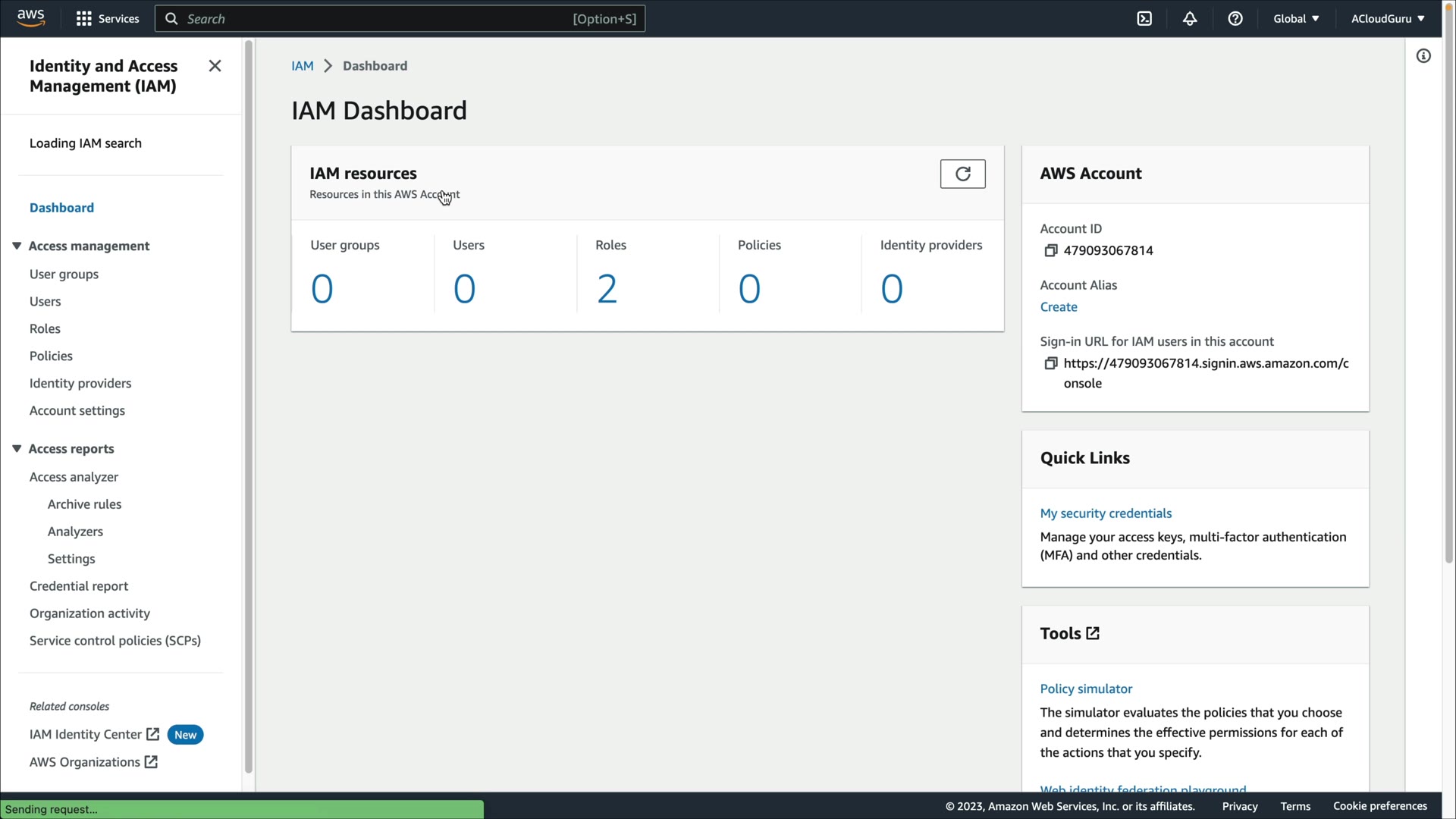Click the sidebar vertical scrollbar

pos(248,409)
